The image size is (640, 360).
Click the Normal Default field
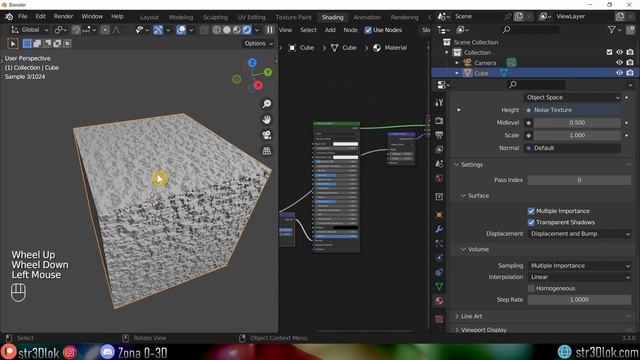(572, 148)
